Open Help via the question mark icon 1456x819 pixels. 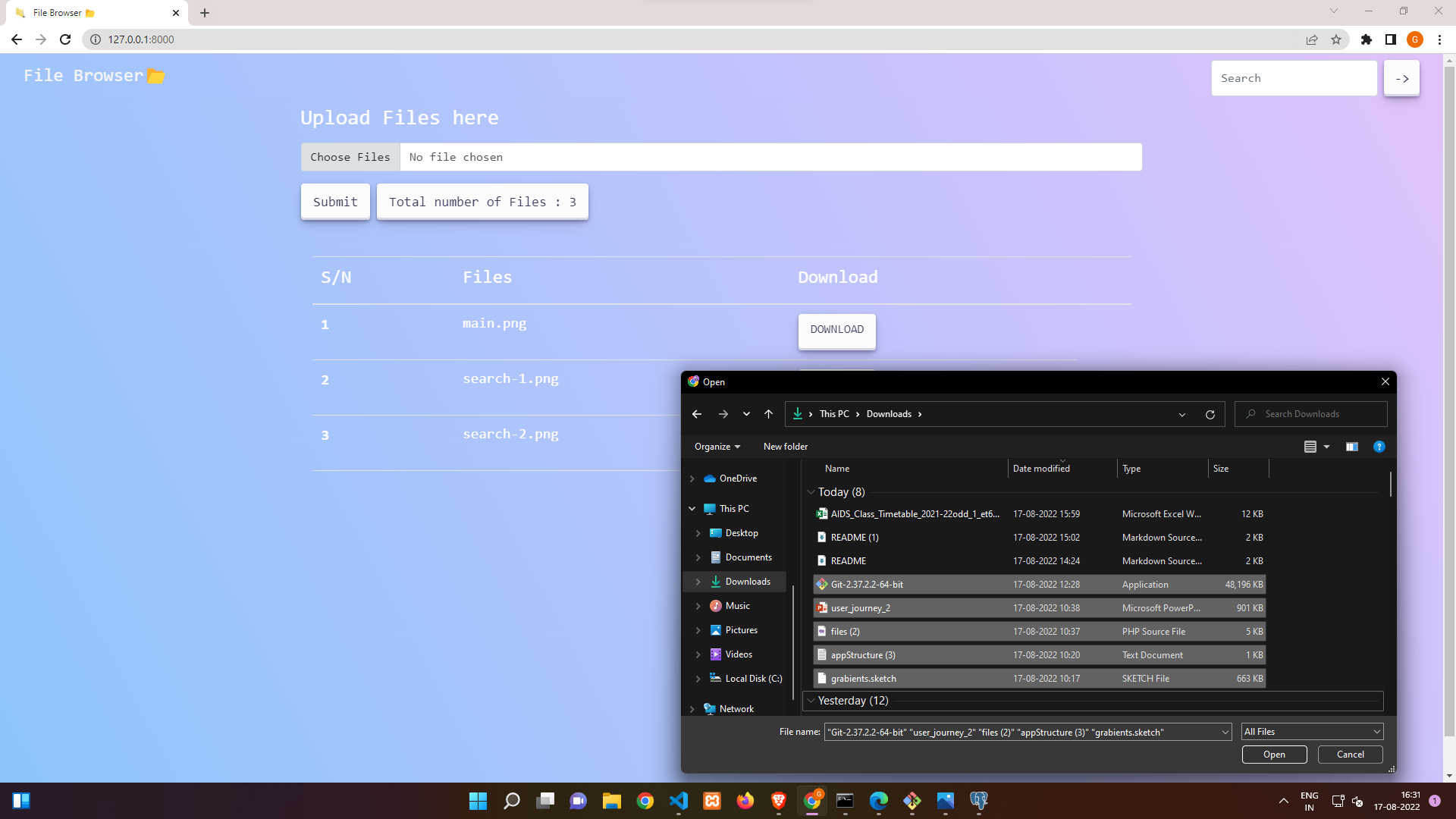pos(1379,447)
